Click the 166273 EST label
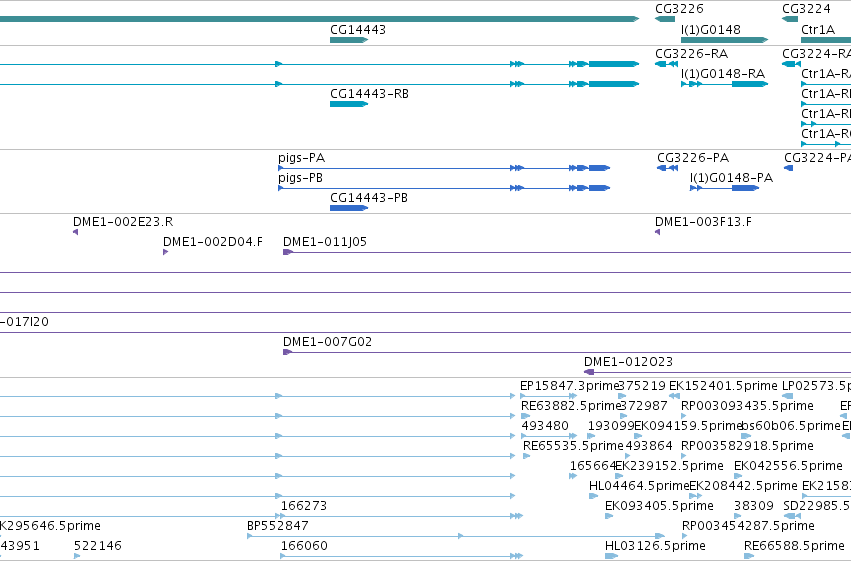 (304, 506)
